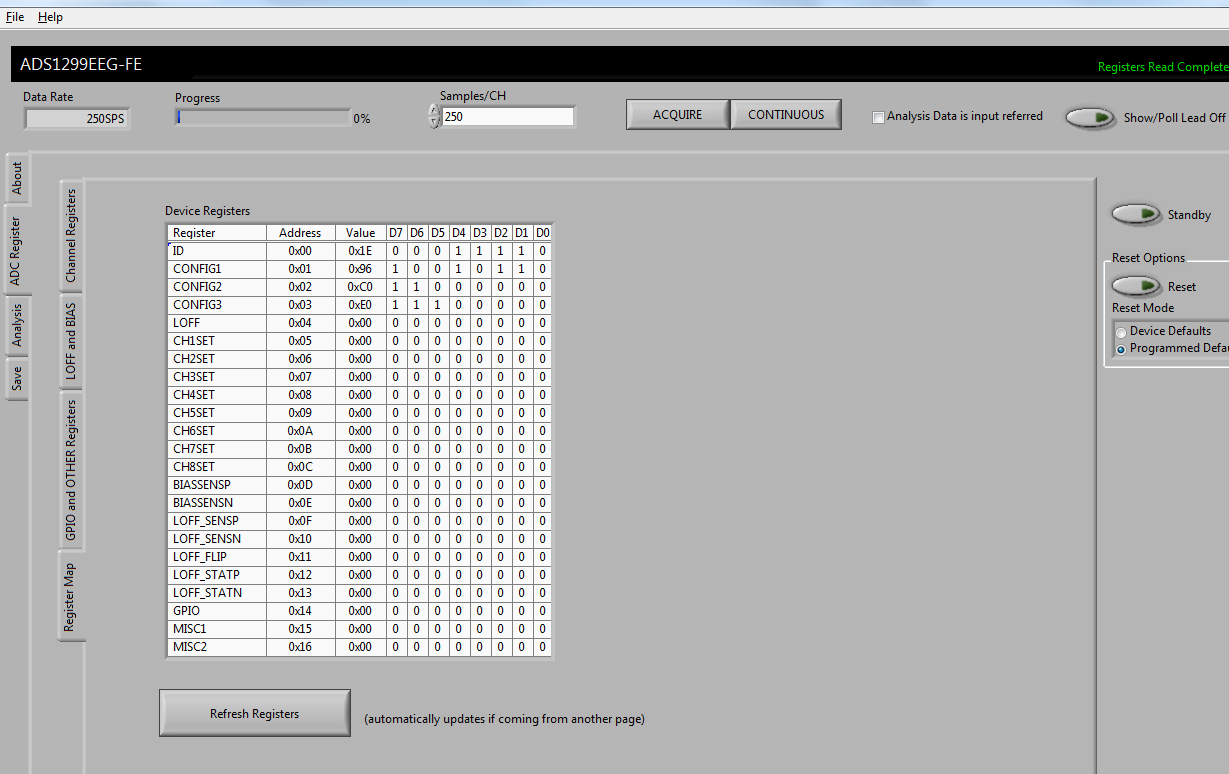Click the D0 column header
Image resolution: width=1229 pixels, height=774 pixels.
click(x=542, y=233)
